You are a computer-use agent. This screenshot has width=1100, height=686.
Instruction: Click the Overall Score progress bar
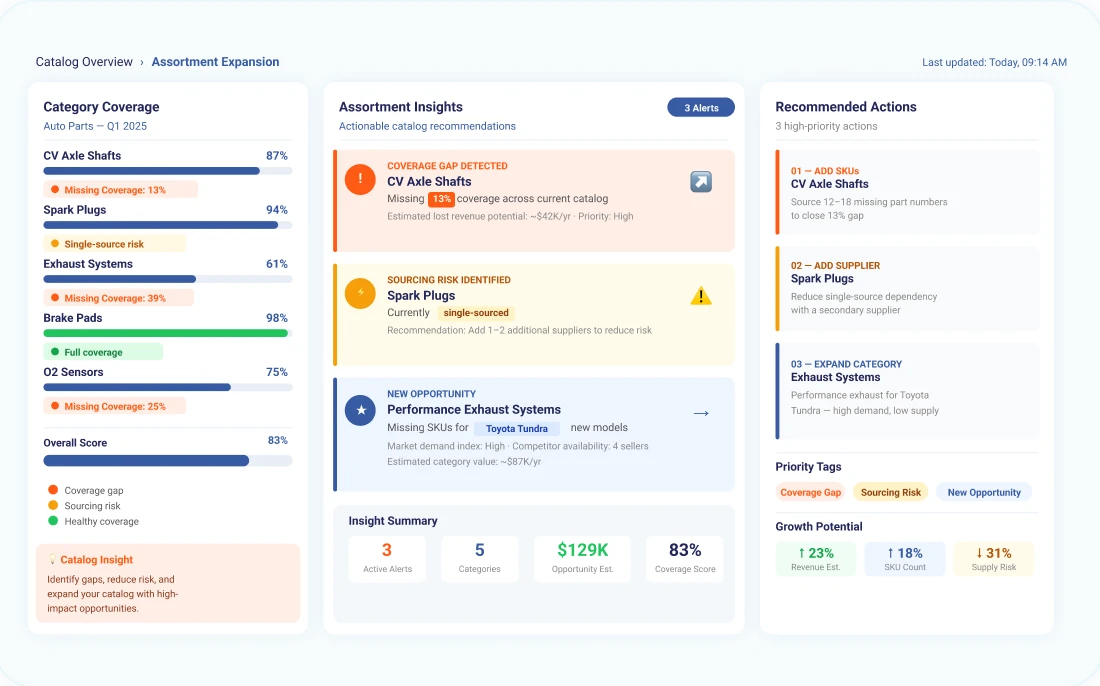(x=167, y=461)
